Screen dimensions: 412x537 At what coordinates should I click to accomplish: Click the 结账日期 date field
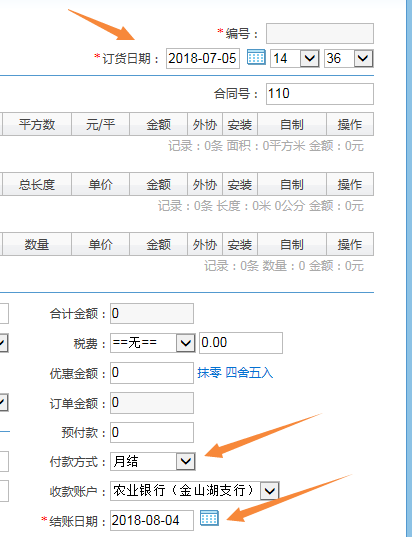[152, 521]
